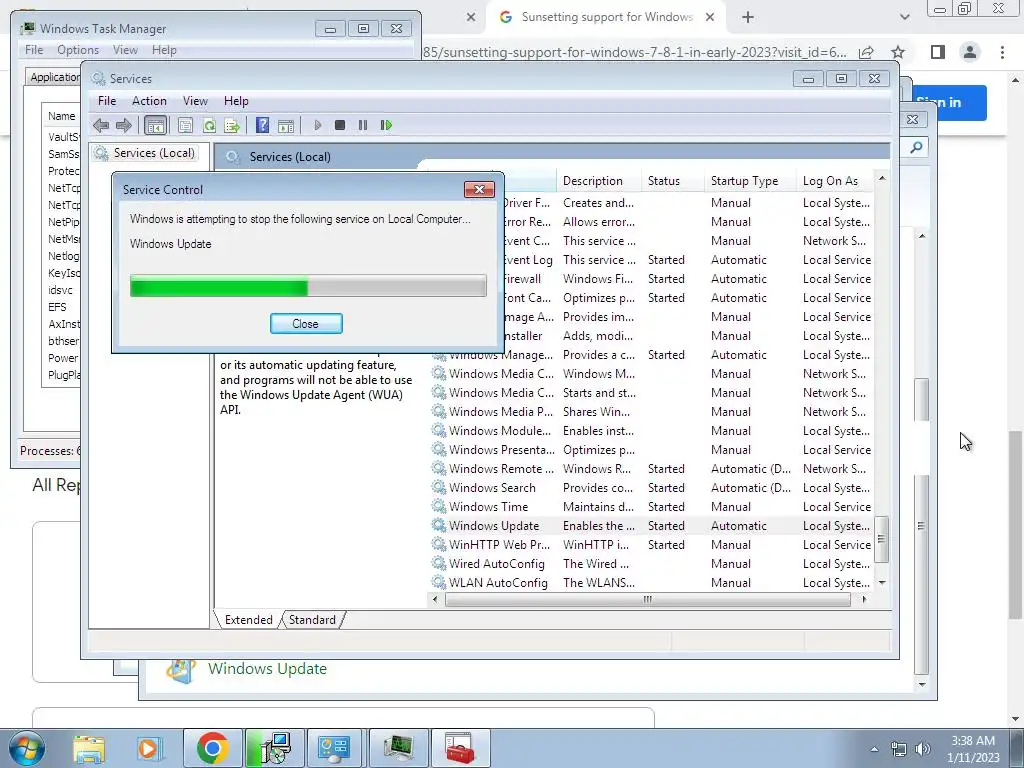Open the Help menu in Services window
Screen dimensions: 1024x768
tap(236, 101)
